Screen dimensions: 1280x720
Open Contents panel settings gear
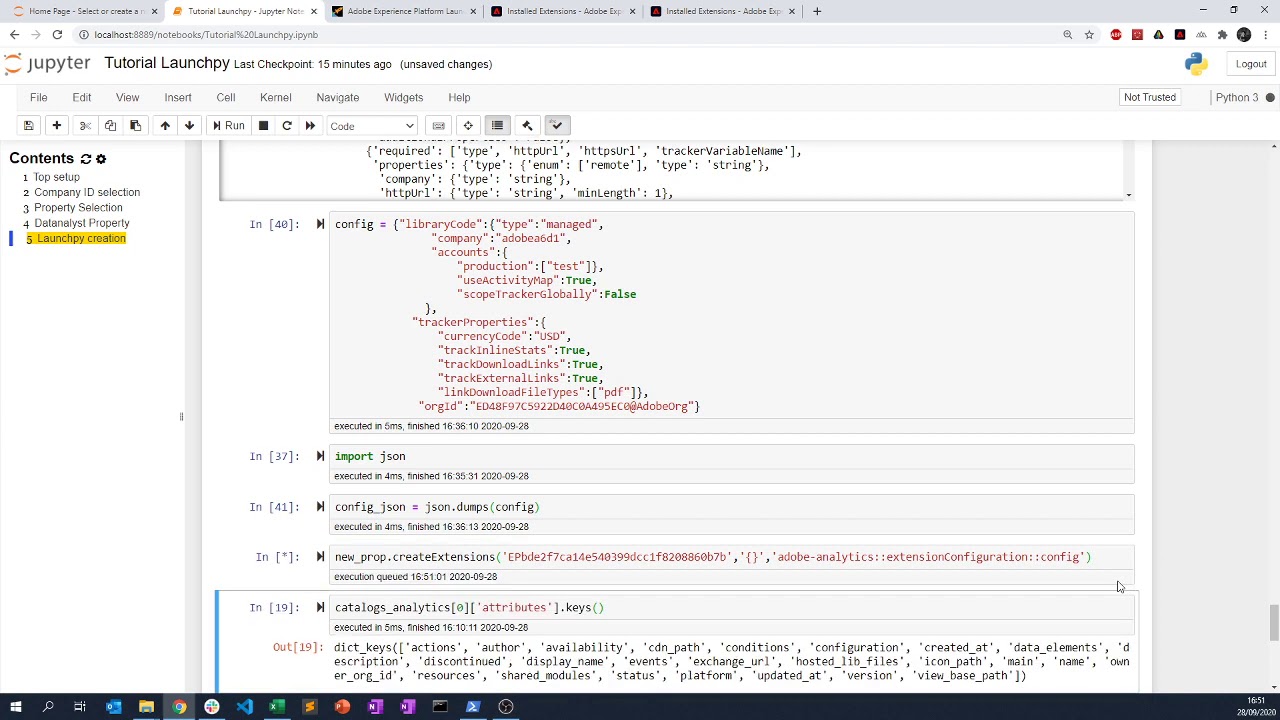pos(101,159)
